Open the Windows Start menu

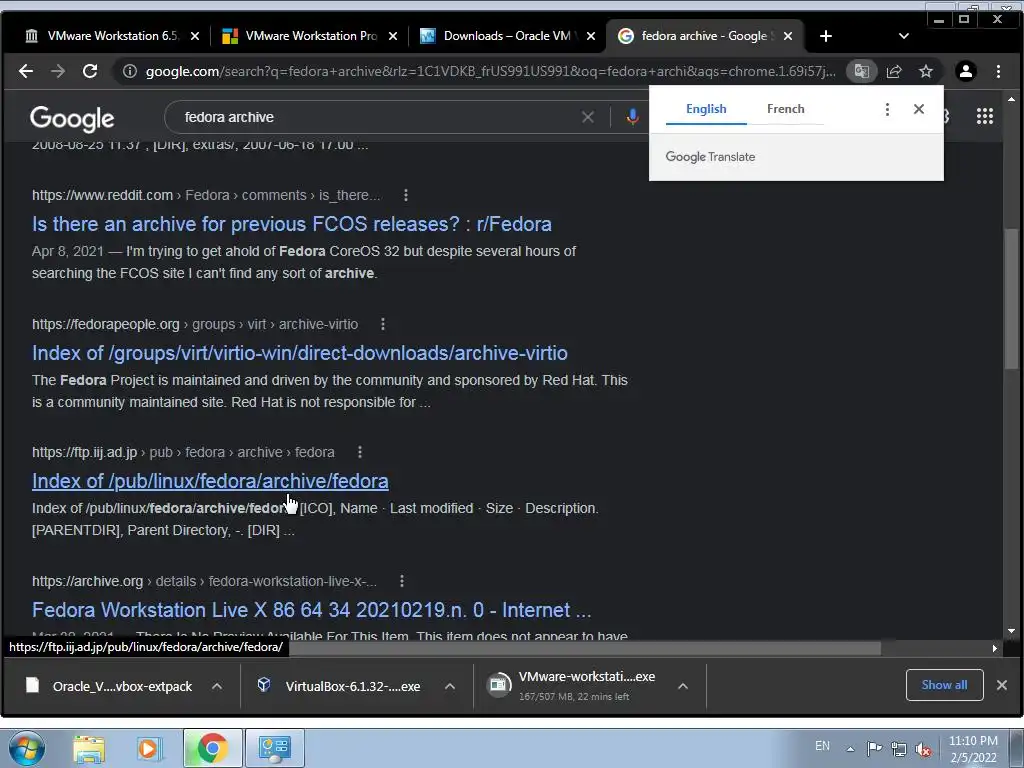pyautogui.click(x=26, y=748)
